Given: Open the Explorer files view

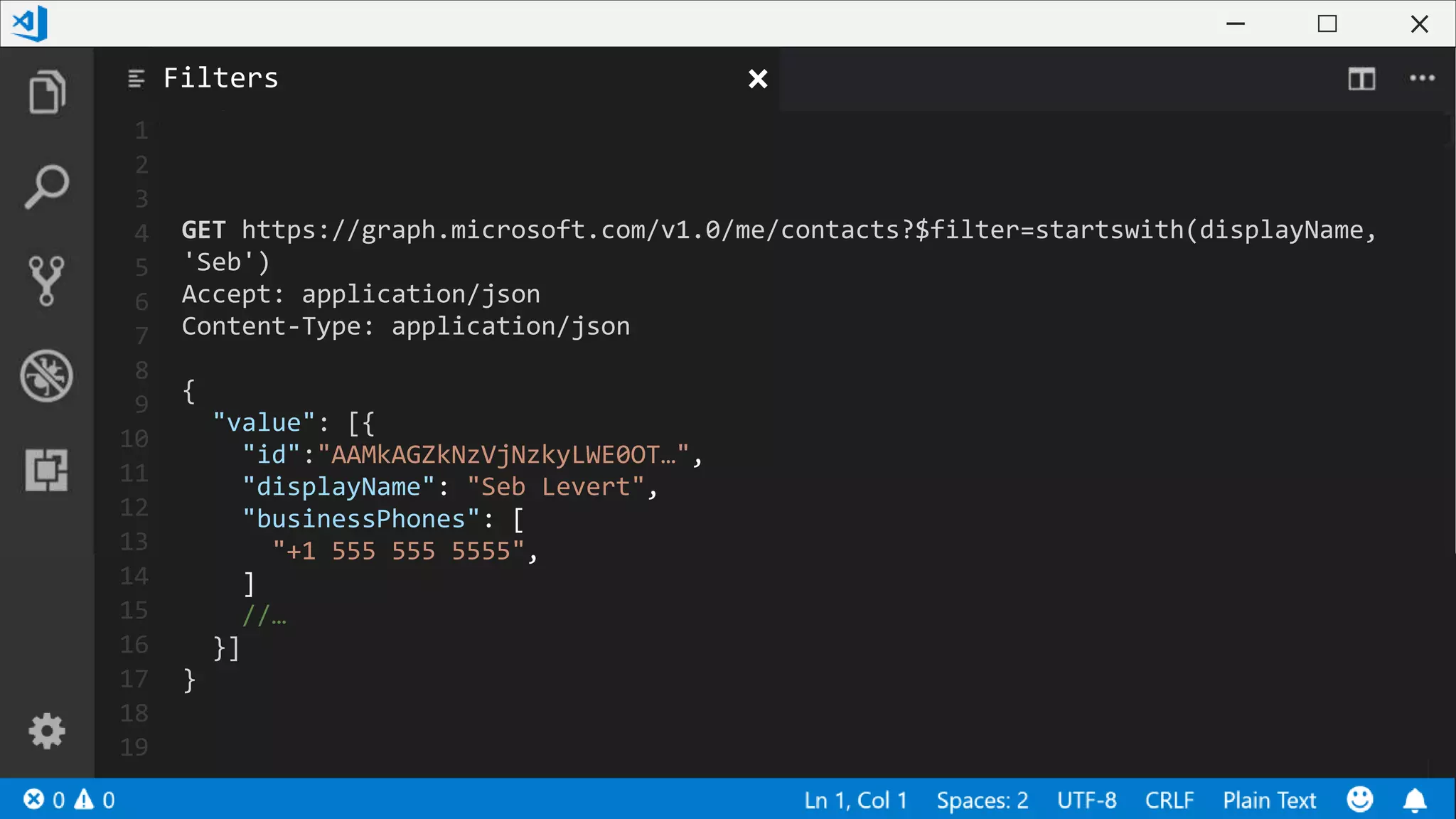Looking at the screenshot, I should coord(47,92).
